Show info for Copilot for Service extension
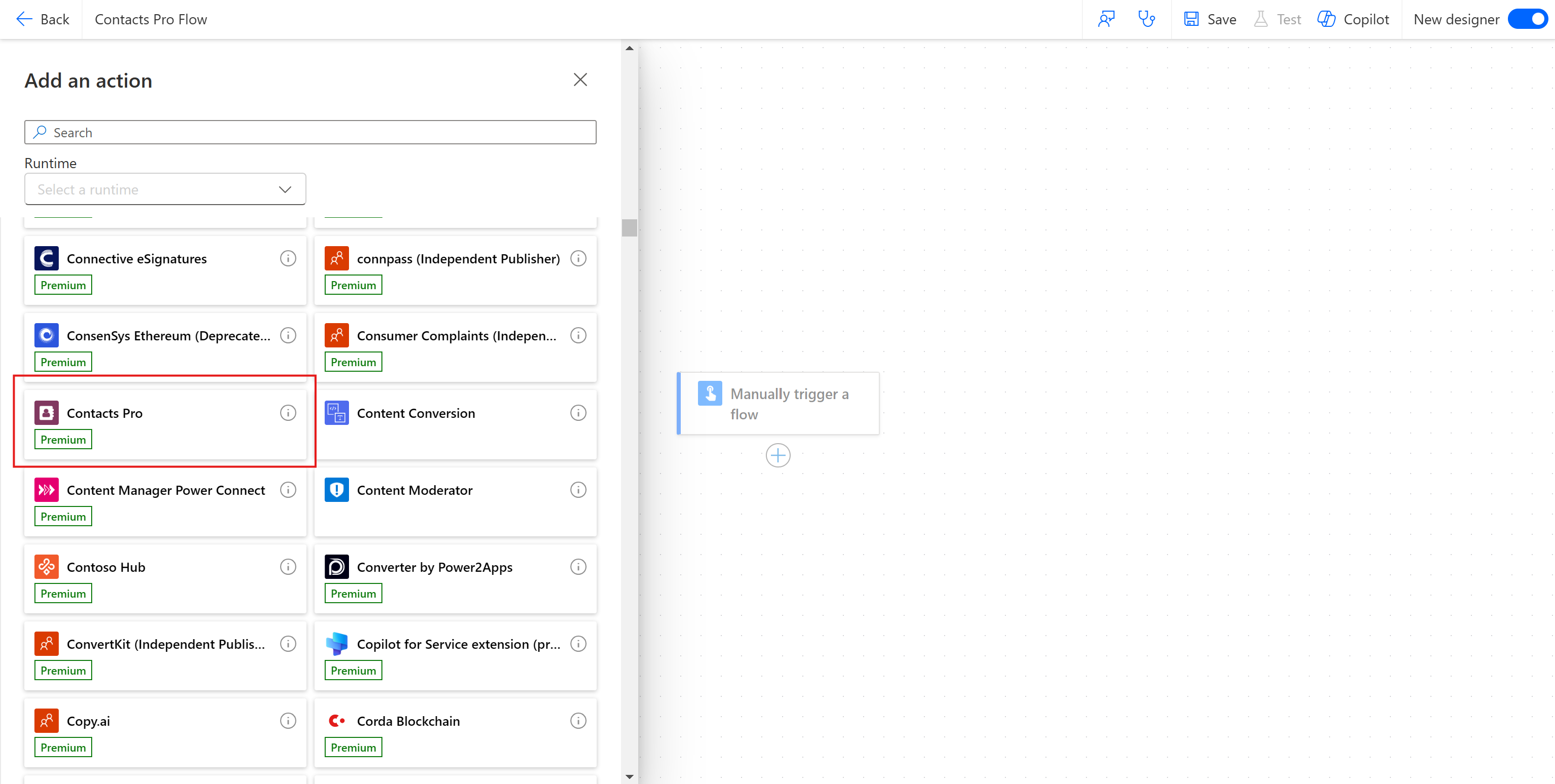Viewport: 1555px width, 784px height. click(578, 644)
